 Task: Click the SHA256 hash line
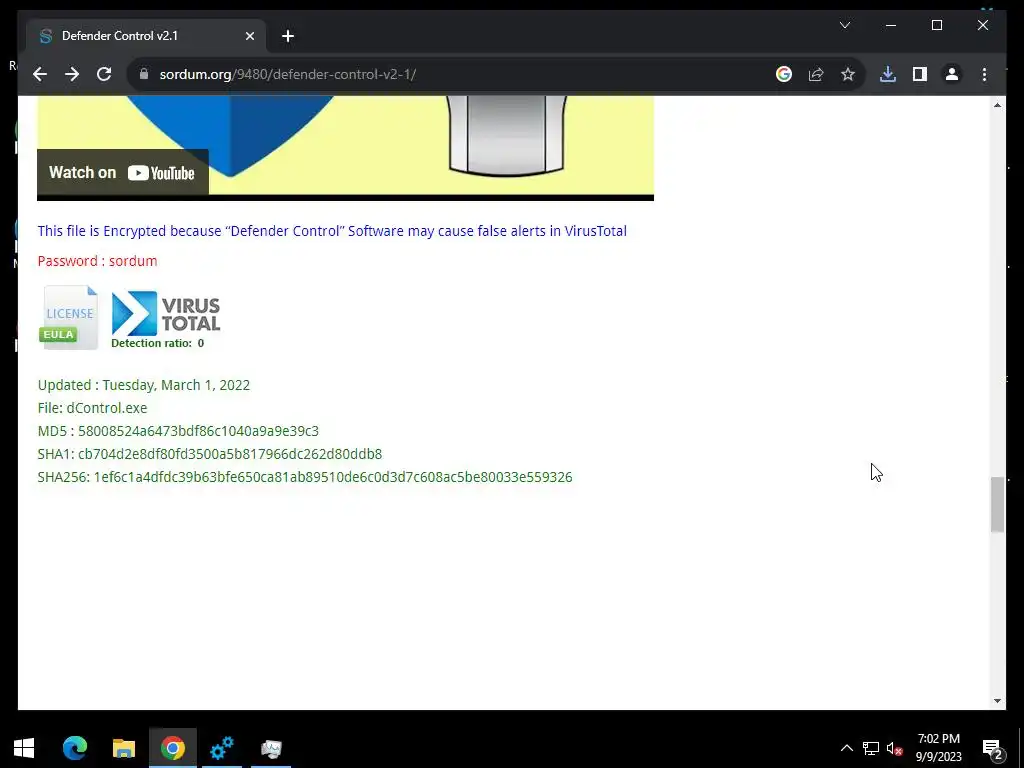[x=305, y=477]
